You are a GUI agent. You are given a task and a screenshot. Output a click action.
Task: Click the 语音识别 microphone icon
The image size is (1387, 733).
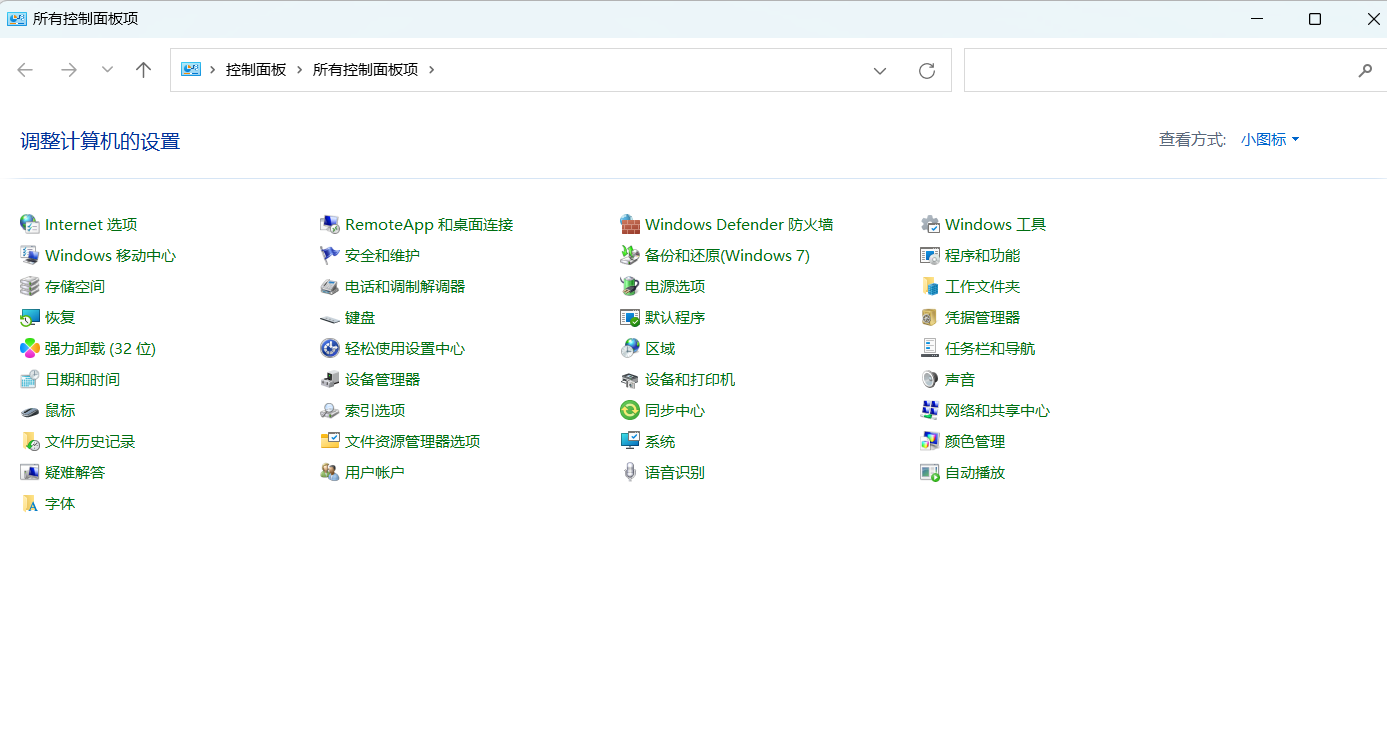(x=629, y=472)
